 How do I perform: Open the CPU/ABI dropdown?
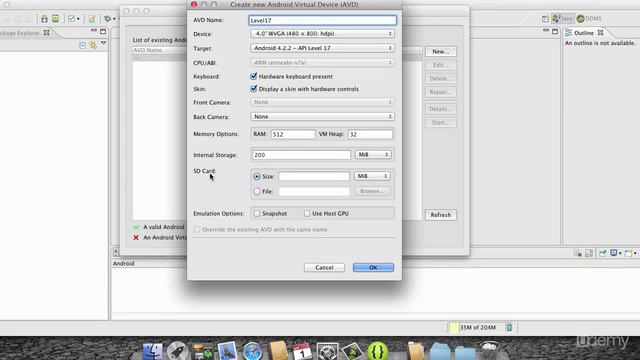tap(322, 62)
